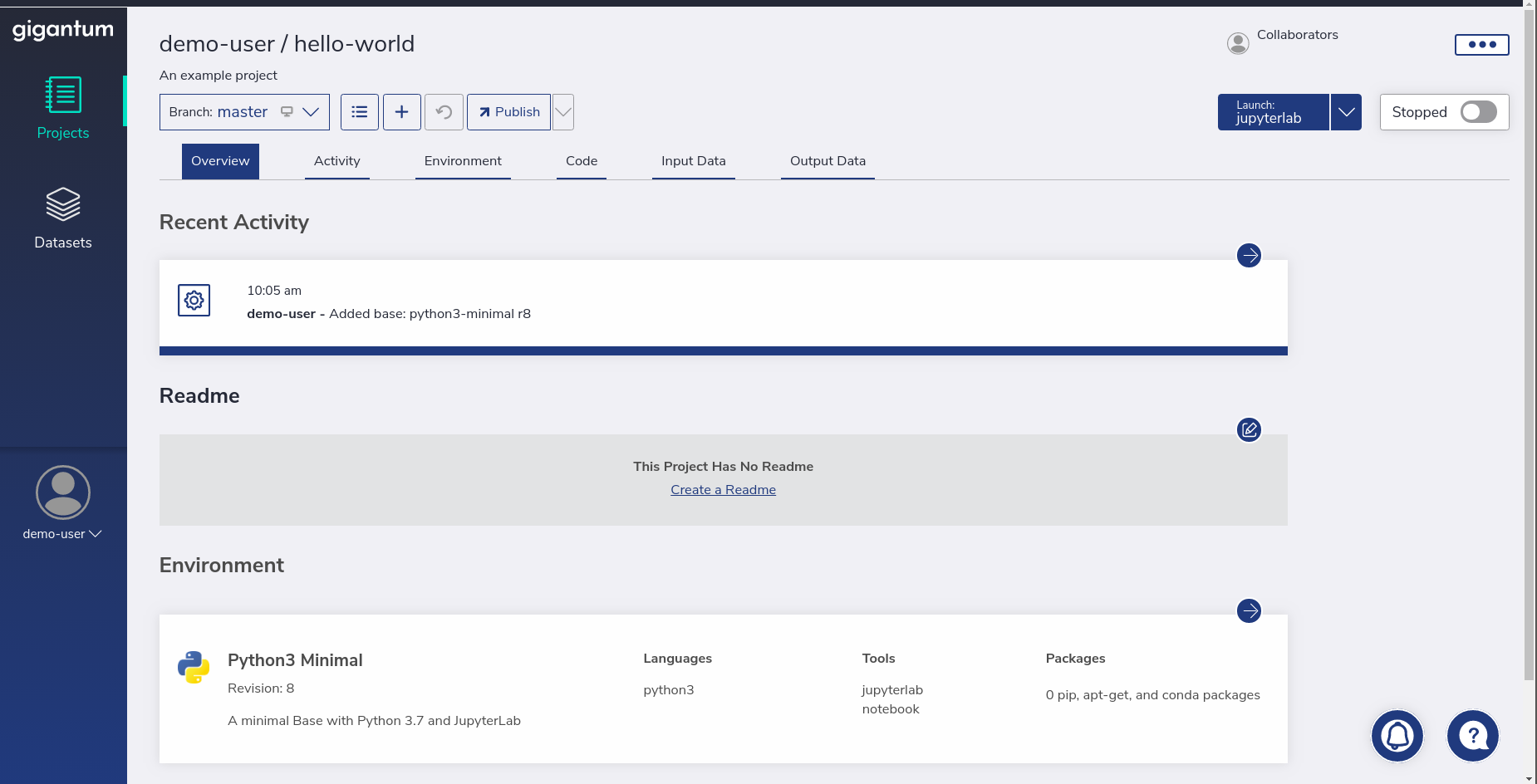The width and height of the screenshot is (1537, 784).
Task: Publish the project
Action: click(x=508, y=112)
